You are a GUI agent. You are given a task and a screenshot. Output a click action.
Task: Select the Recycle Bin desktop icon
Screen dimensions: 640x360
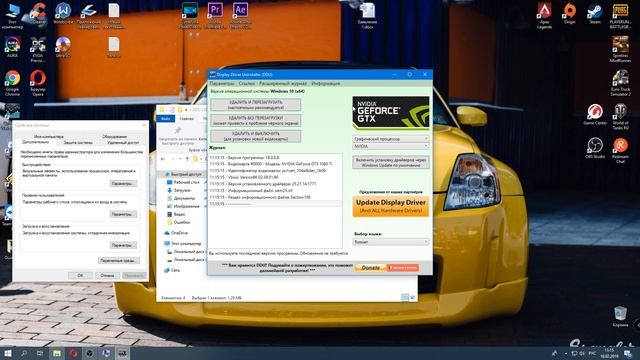(620, 316)
